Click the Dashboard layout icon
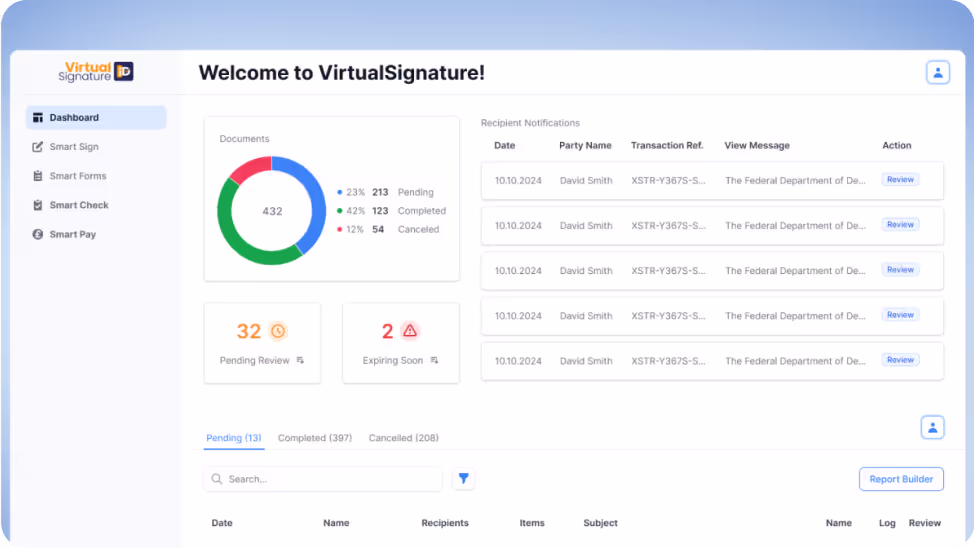 click(38, 117)
